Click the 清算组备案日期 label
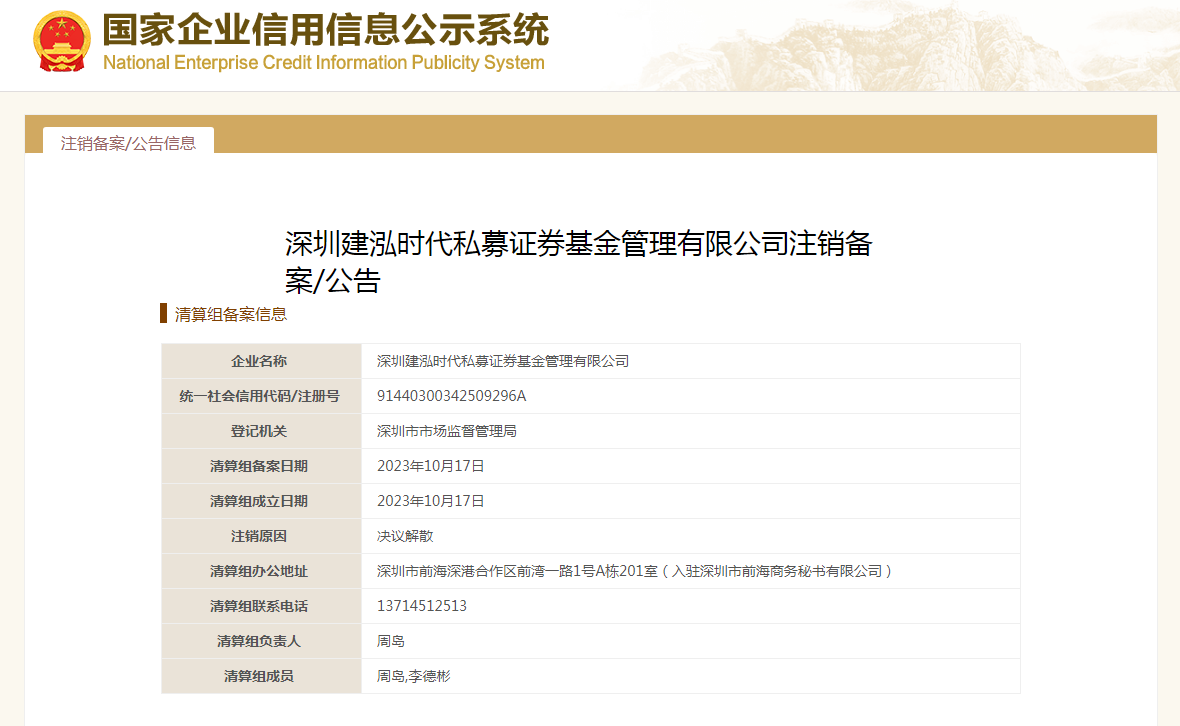 [x=259, y=466]
